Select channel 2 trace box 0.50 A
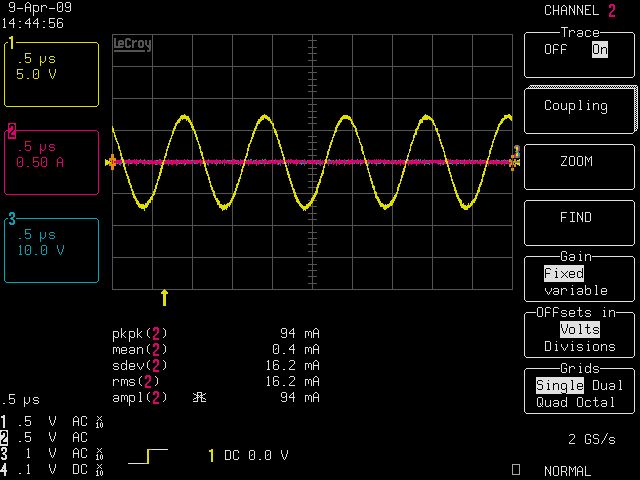 [51, 162]
